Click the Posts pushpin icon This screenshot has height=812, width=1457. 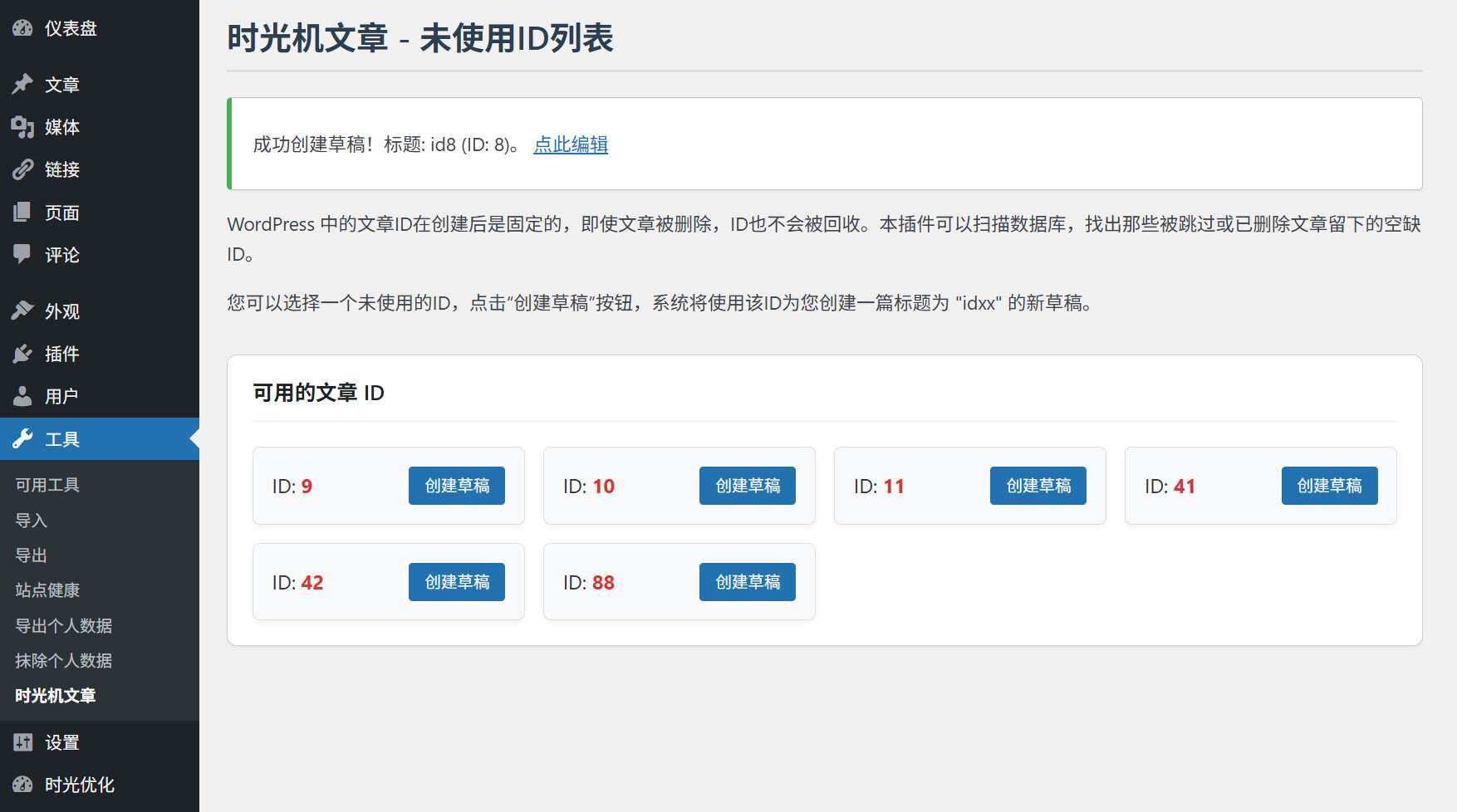point(22,85)
